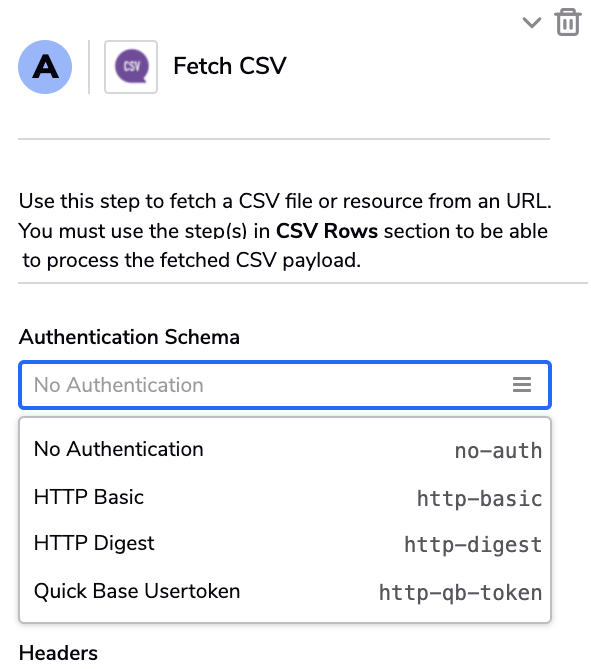This screenshot has height=669, width=591.
Task: Select No Authentication option
Action: tap(285, 449)
